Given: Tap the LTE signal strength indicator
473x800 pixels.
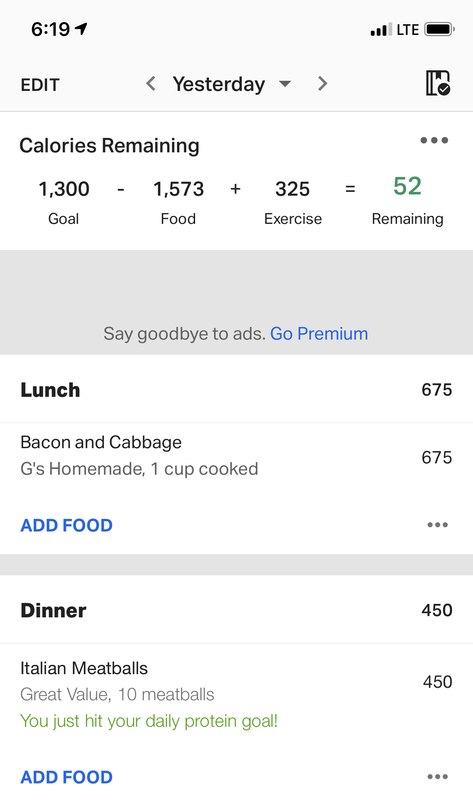Looking at the screenshot, I should 381,30.
